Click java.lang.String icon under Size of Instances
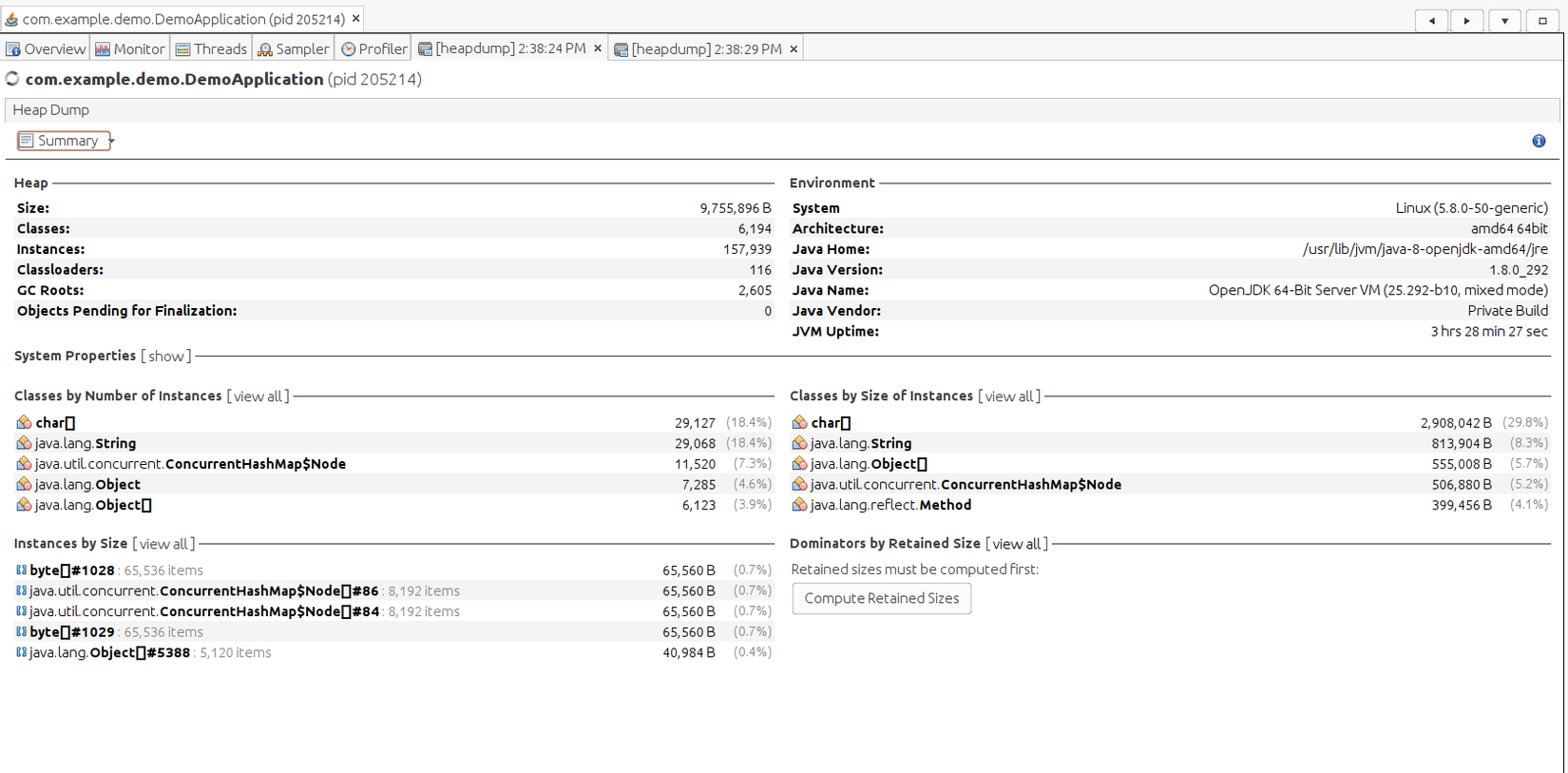This screenshot has width=1568, height=773. point(799,443)
